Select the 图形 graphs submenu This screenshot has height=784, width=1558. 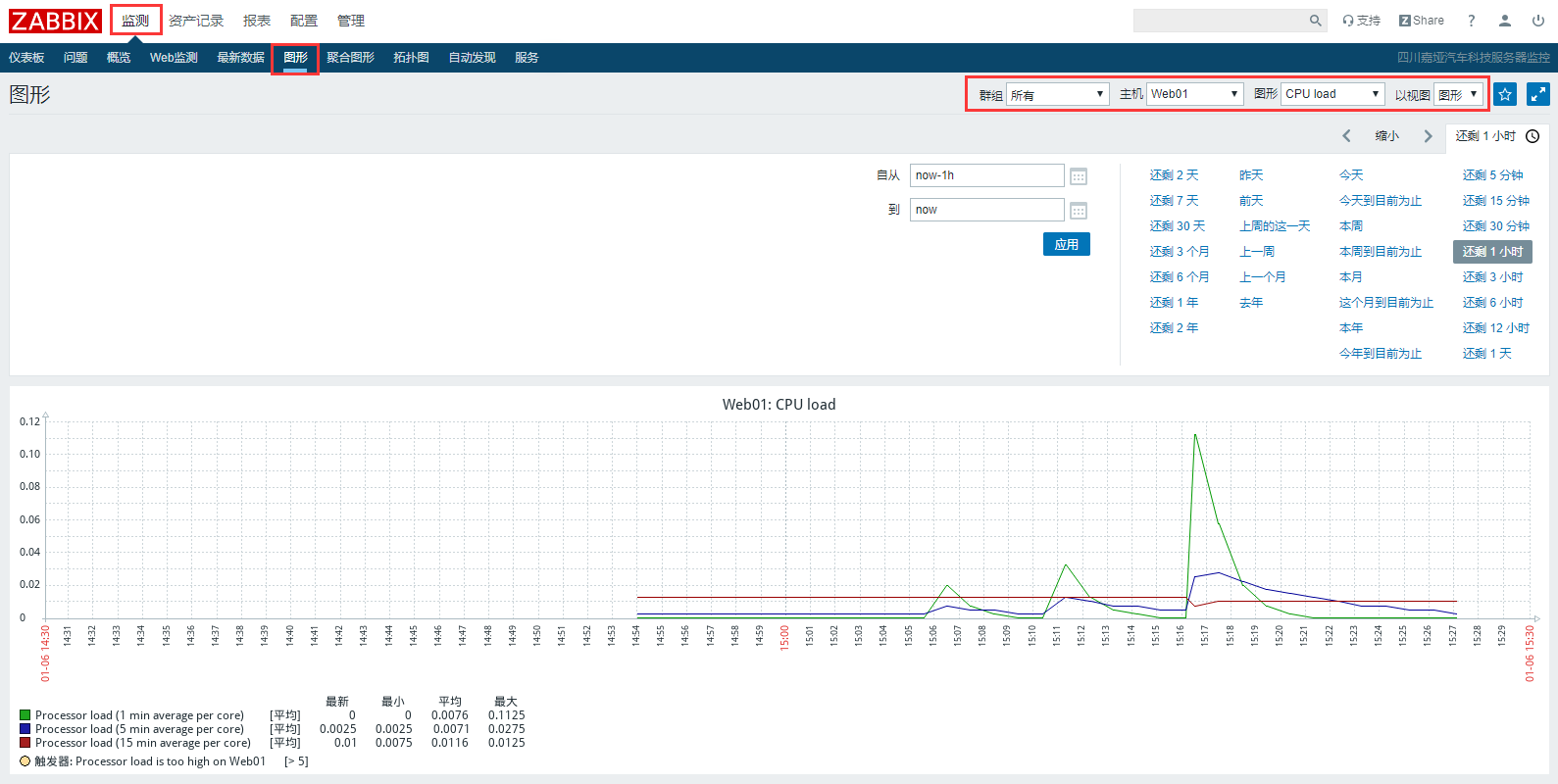pos(295,58)
